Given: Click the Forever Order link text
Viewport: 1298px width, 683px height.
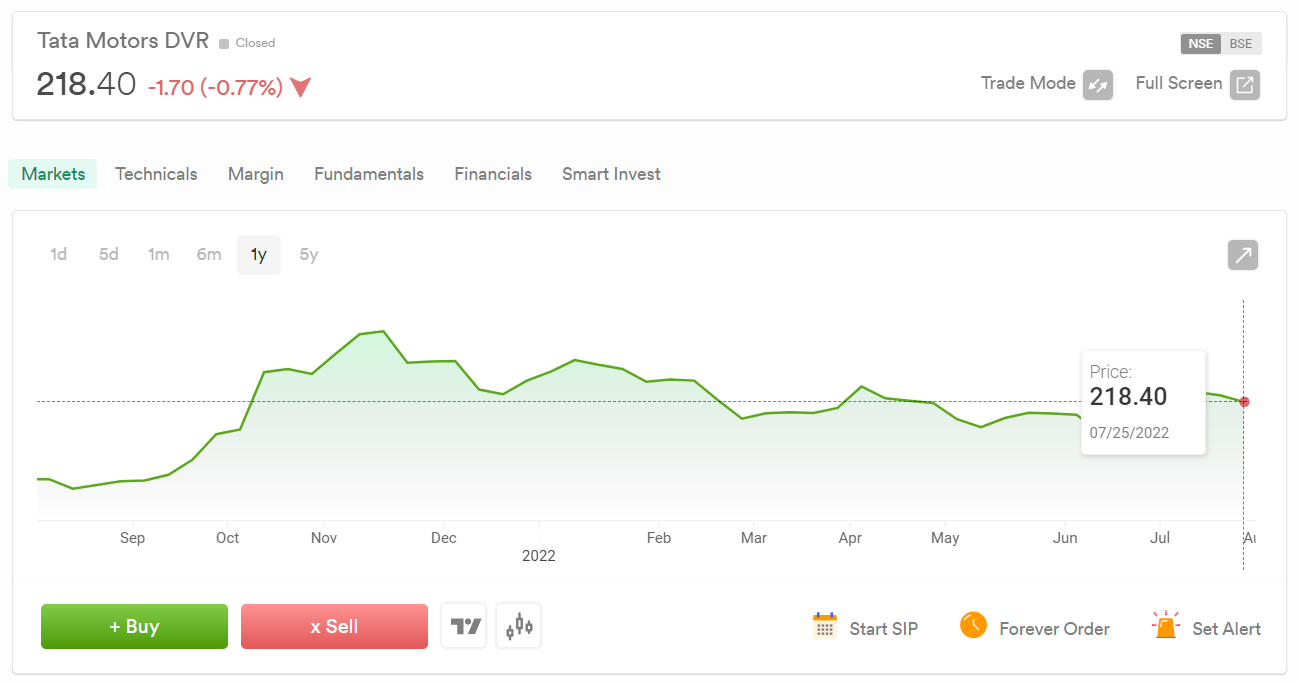Looking at the screenshot, I should [1054, 629].
